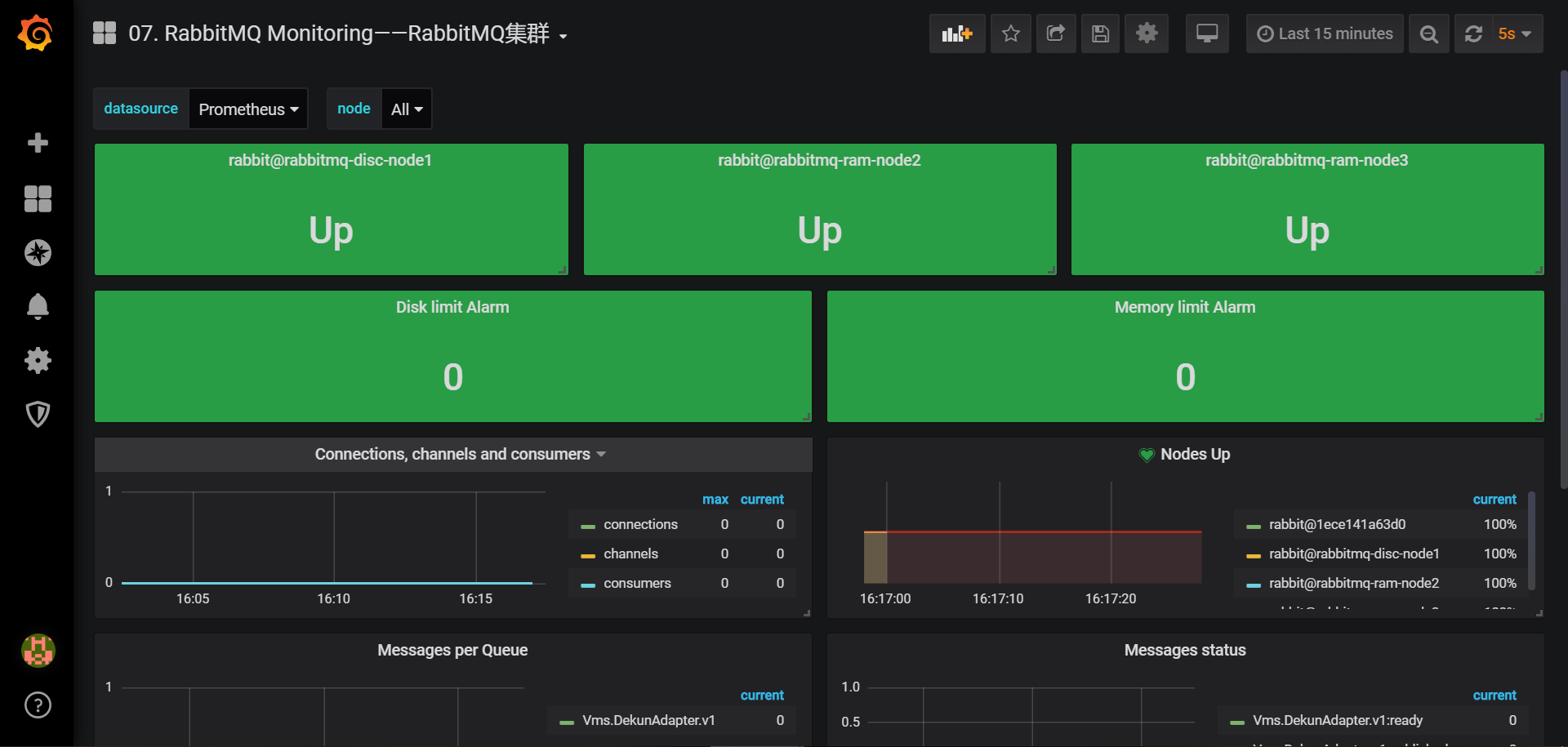This screenshot has width=1568, height=747.
Task: Open the dashboard title dropdown
Action: pyautogui.click(x=347, y=33)
